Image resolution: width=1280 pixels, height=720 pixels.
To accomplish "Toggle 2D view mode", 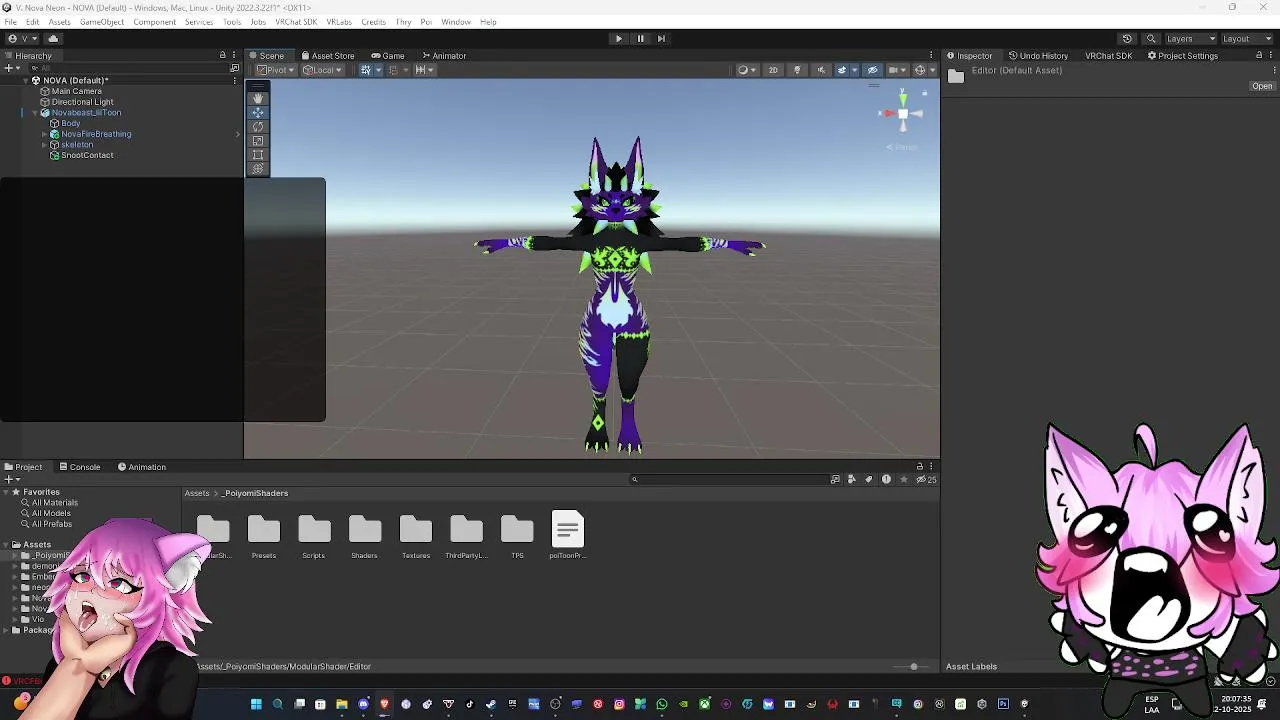I will [x=773, y=70].
